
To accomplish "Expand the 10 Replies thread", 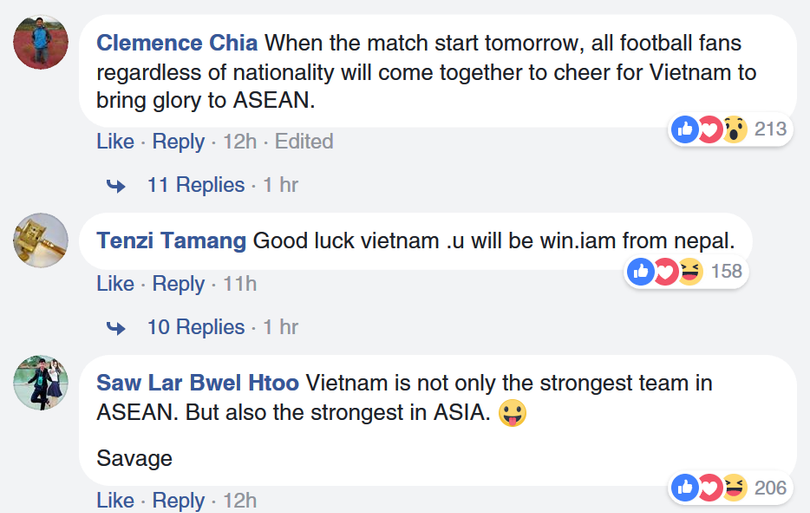I will 196,327.
